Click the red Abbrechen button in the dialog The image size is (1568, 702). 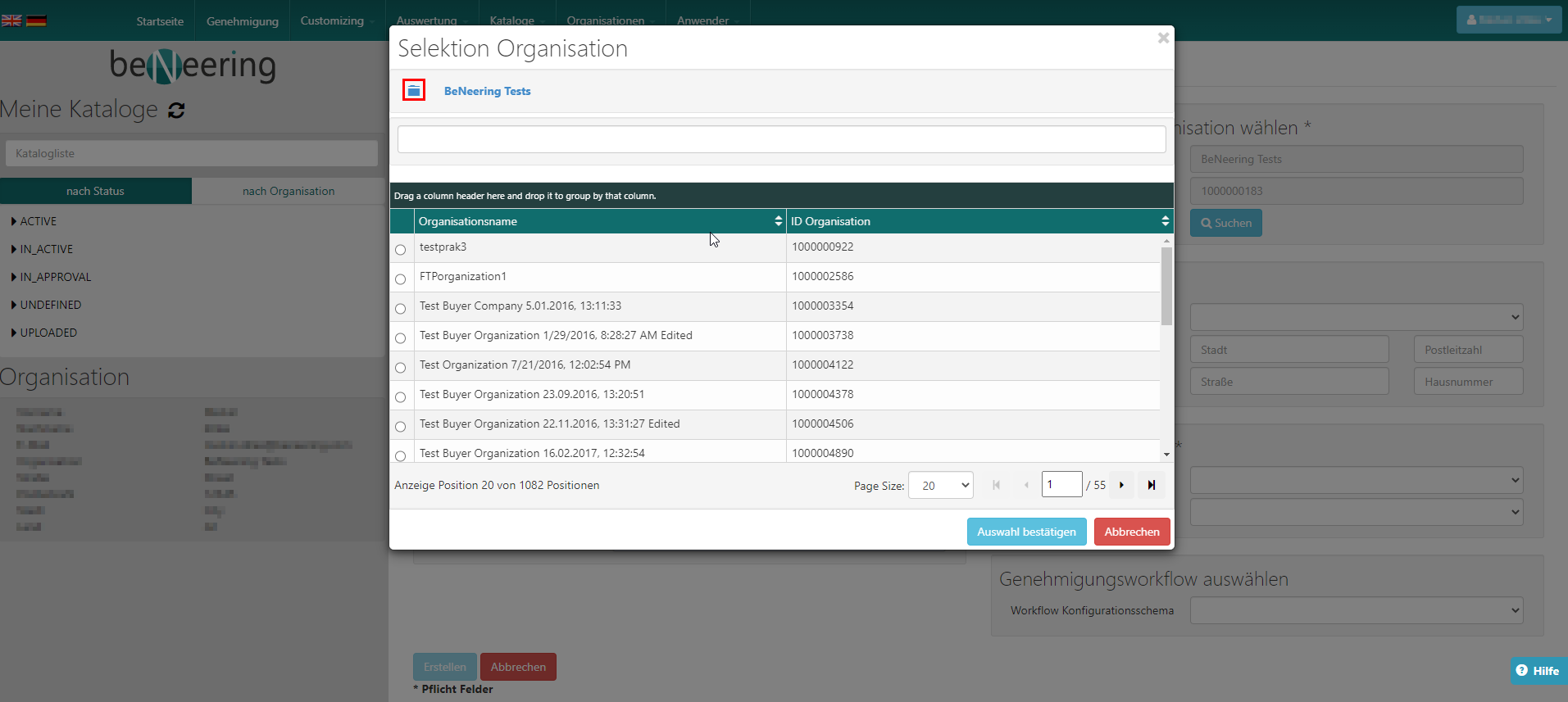pos(1131,532)
